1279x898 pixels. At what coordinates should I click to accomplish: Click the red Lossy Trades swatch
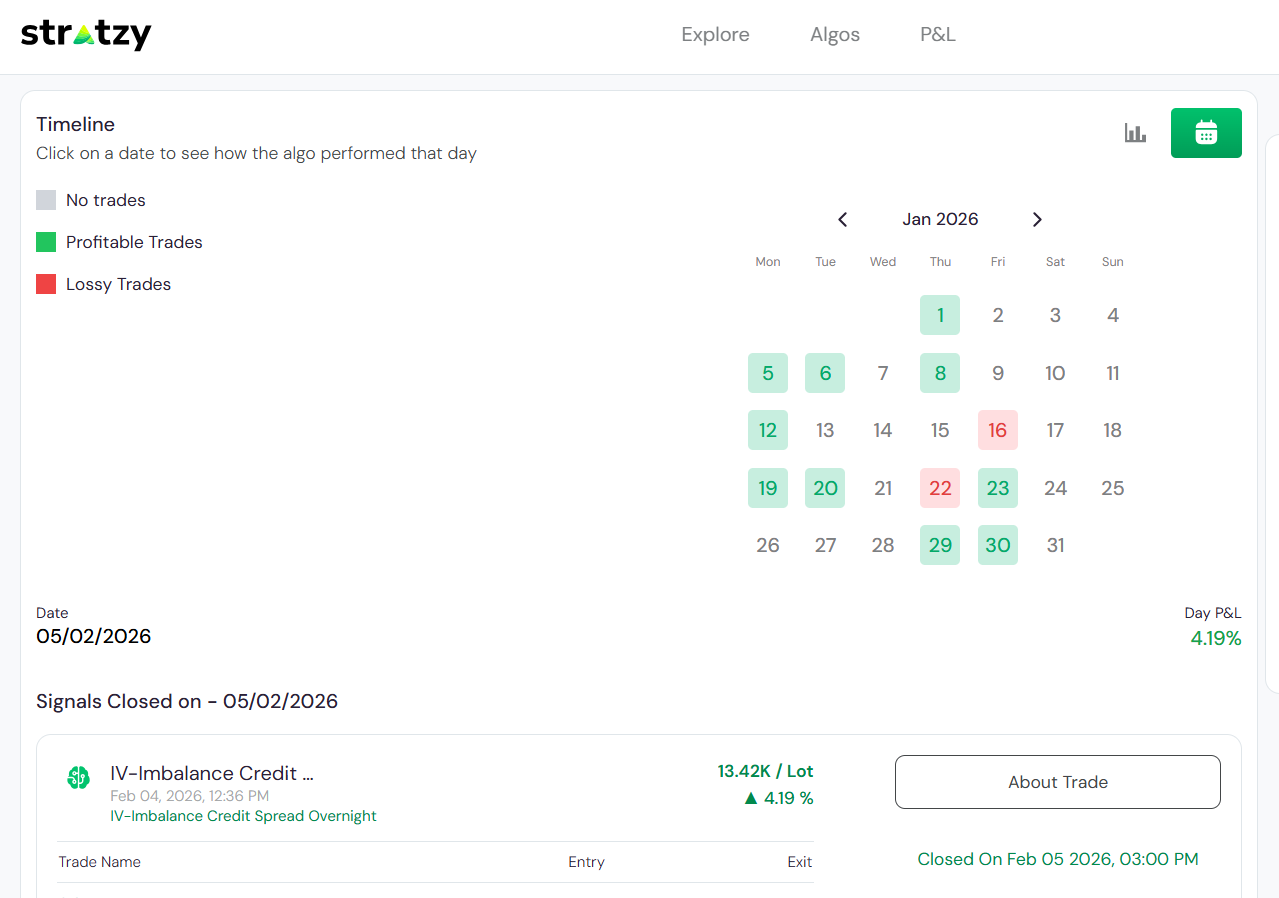(x=46, y=284)
